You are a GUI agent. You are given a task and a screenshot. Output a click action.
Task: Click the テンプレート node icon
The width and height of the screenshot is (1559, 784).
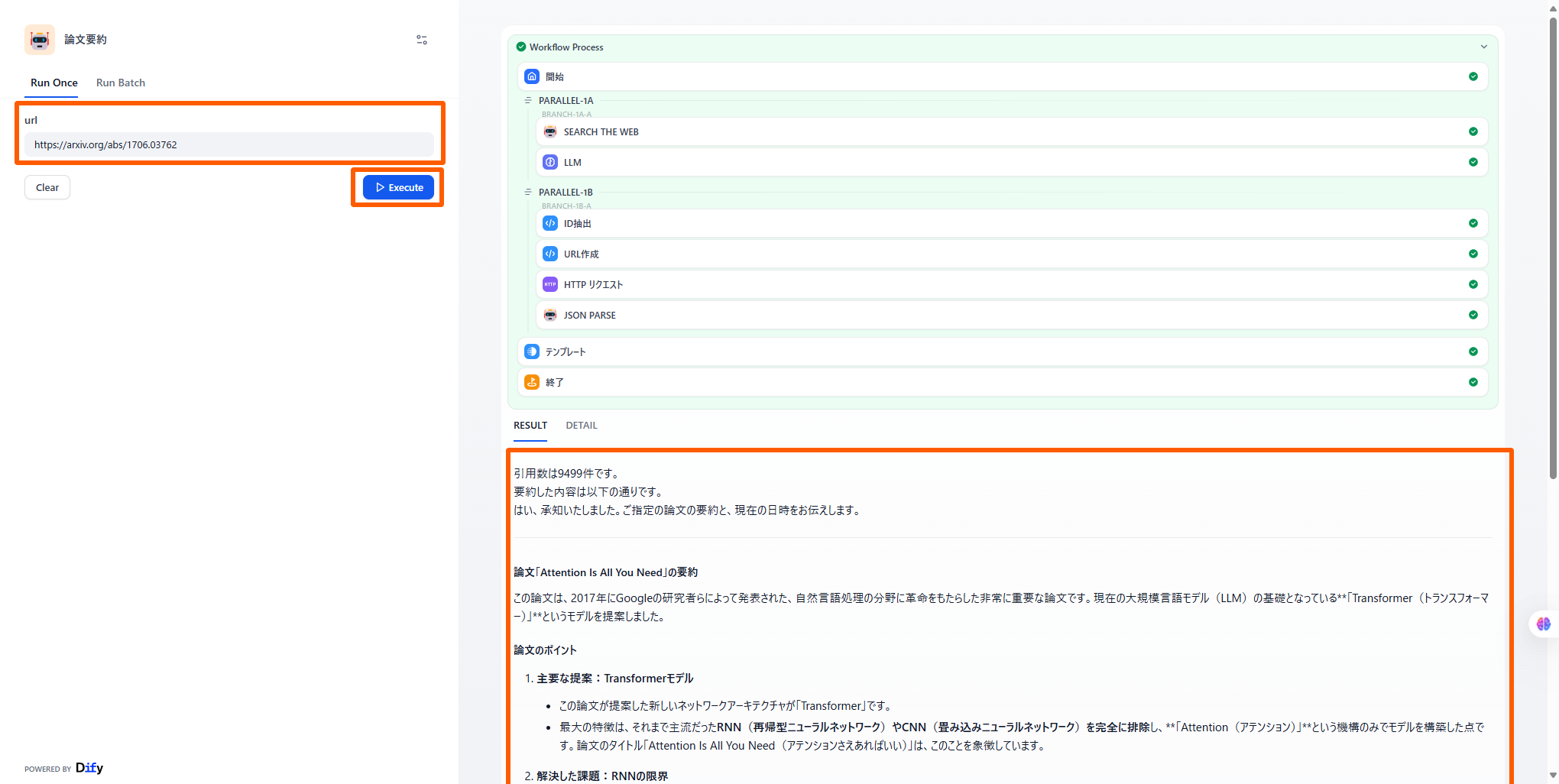[532, 352]
